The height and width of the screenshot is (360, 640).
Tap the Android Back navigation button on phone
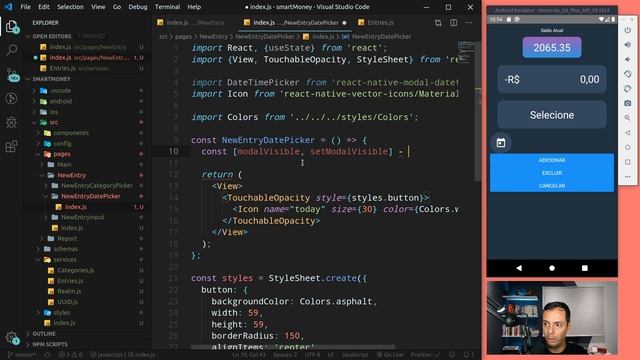click(519, 268)
